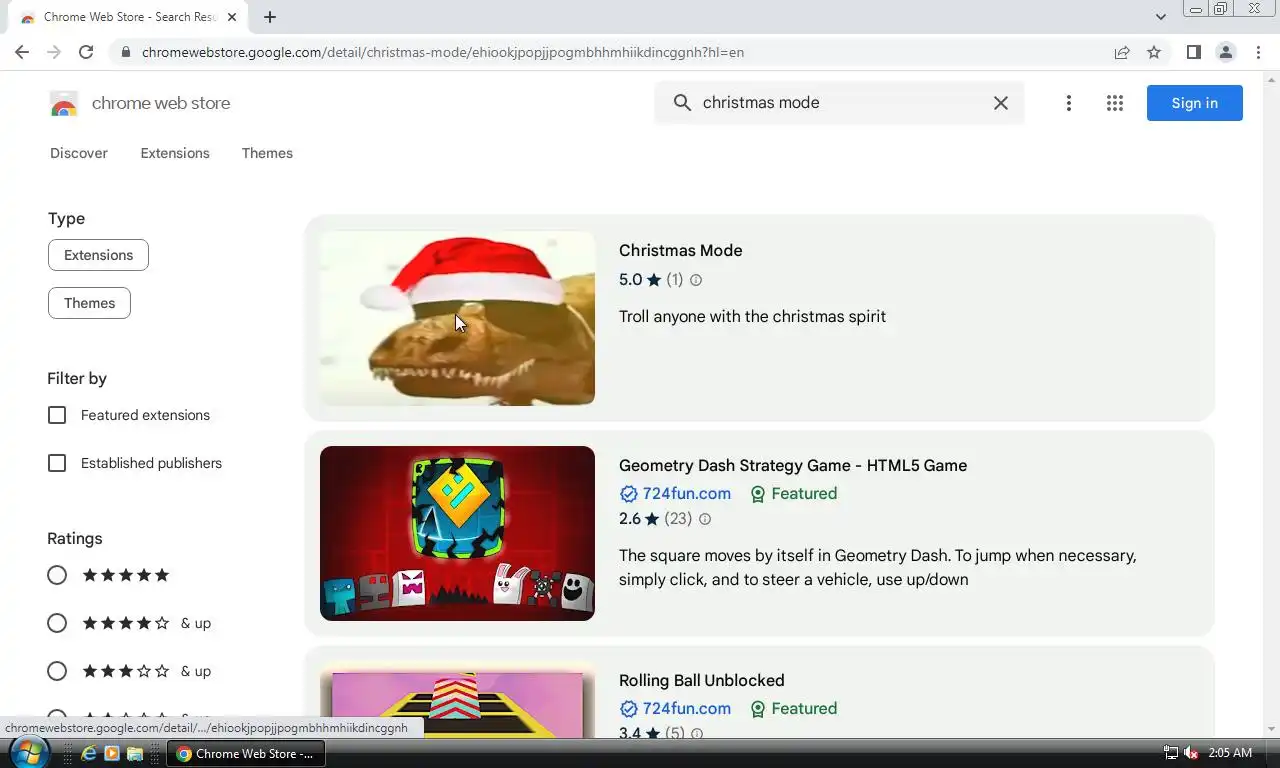Bookmark this page with star icon

click(1154, 52)
